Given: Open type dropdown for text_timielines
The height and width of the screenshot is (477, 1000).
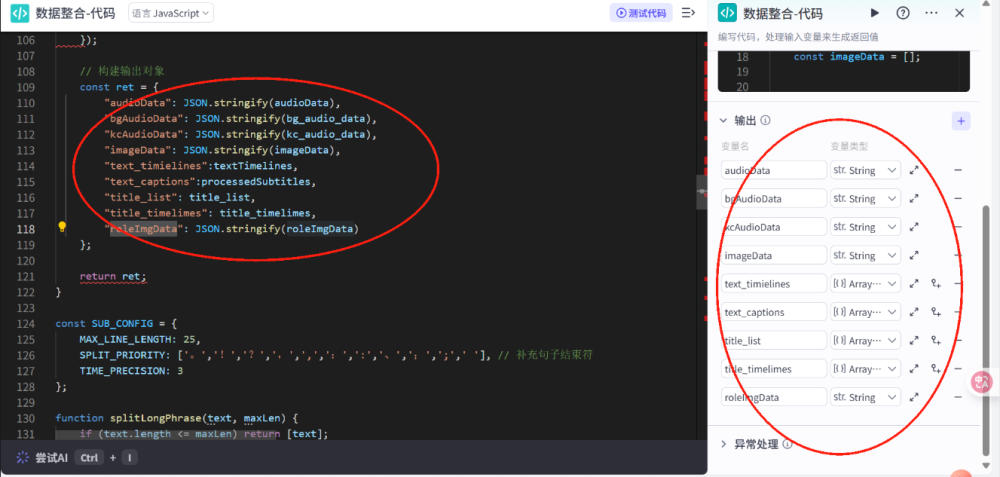Looking at the screenshot, I should [865, 284].
